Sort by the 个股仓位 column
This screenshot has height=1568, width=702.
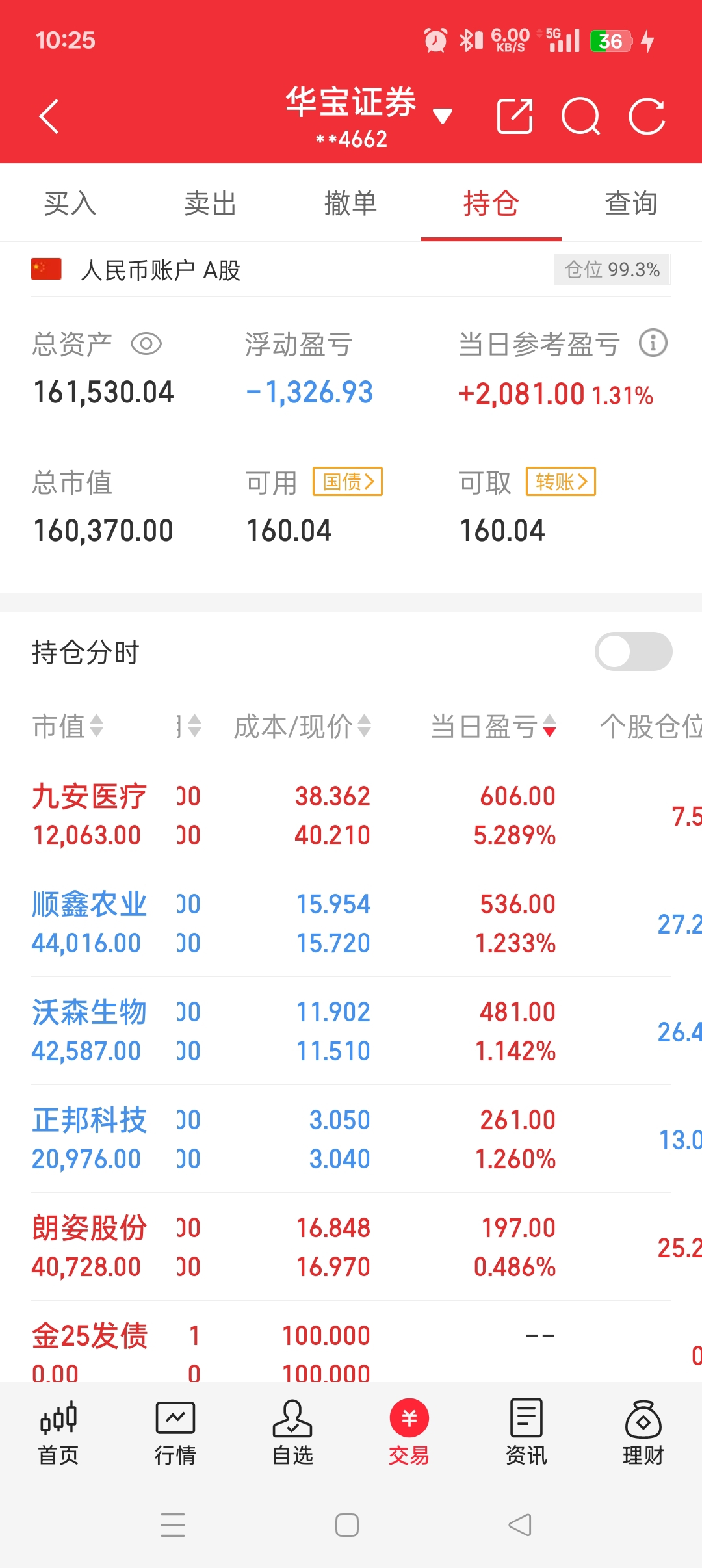click(651, 726)
